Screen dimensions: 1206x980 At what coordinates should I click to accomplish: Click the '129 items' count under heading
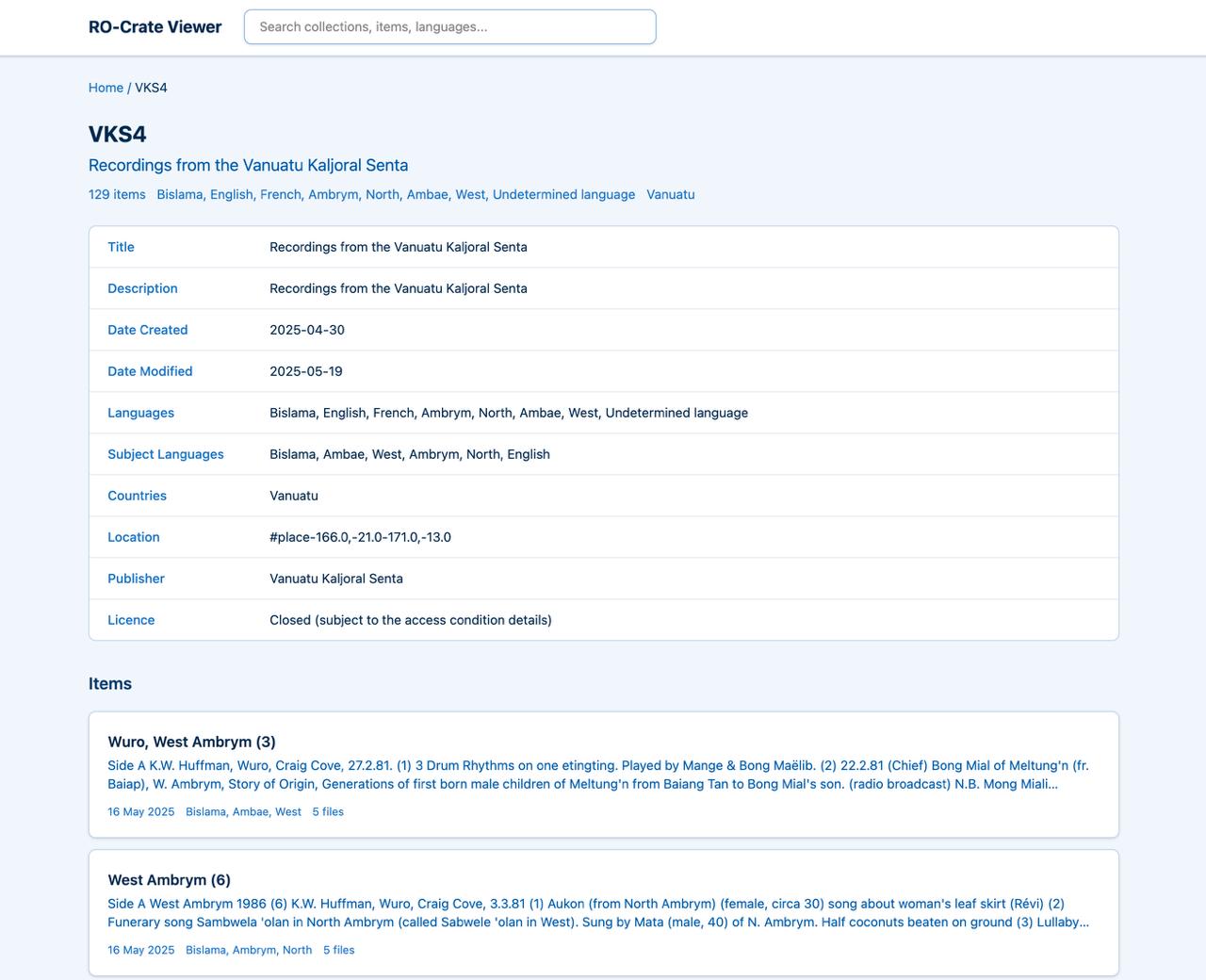click(117, 195)
